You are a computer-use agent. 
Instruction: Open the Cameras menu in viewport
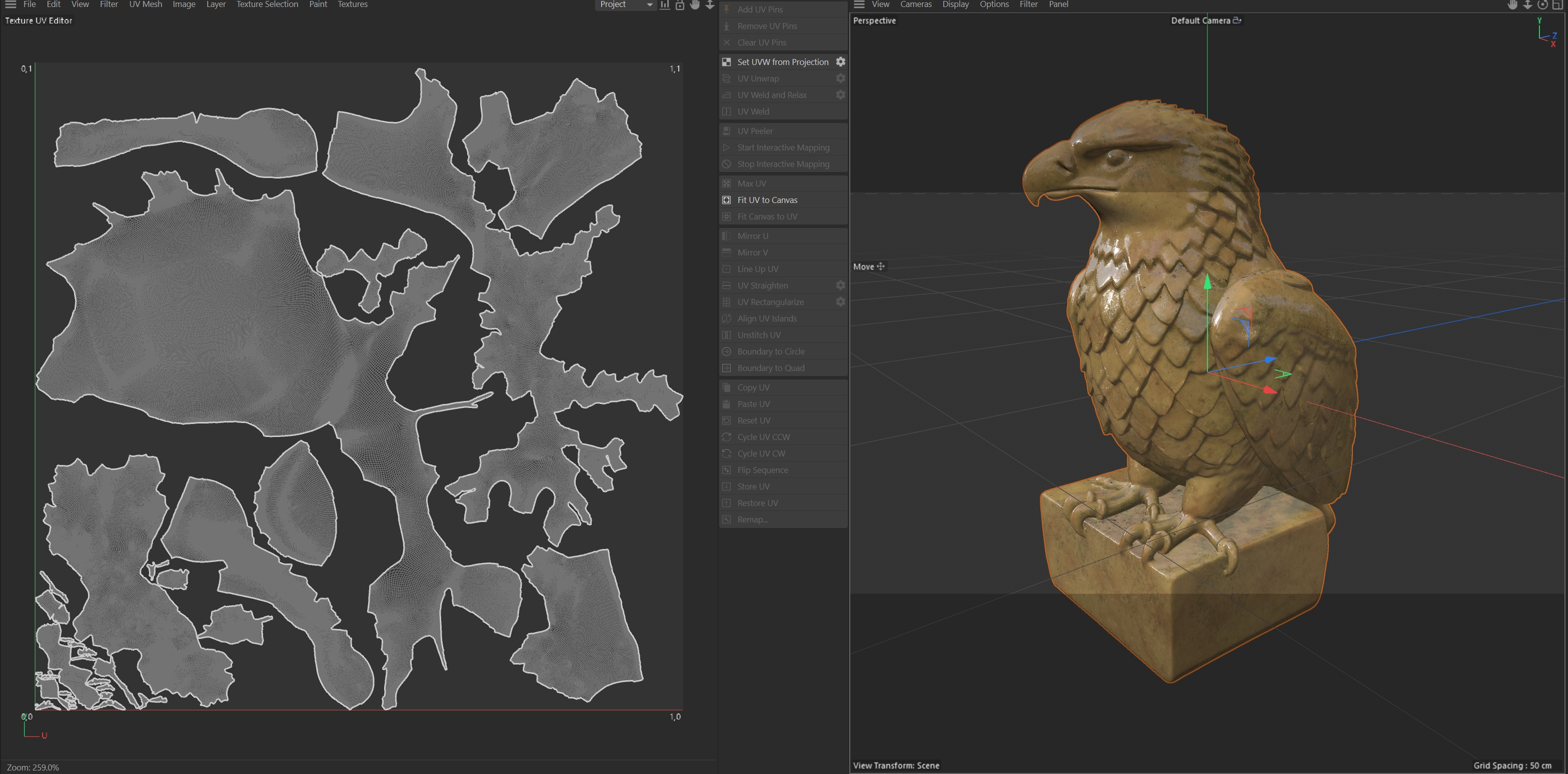pyautogui.click(x=915, y=4)
